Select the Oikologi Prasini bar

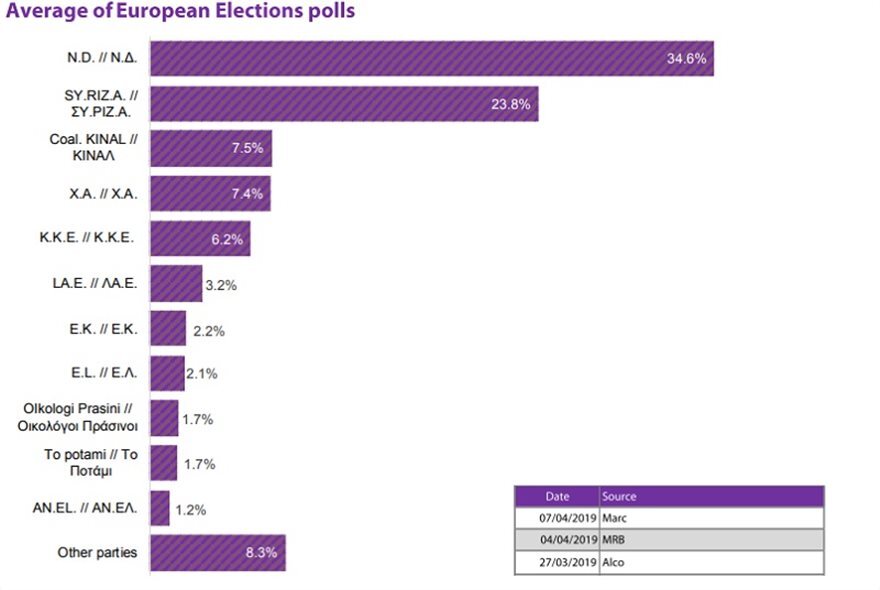pyautogui.click(x=164, y=418)
